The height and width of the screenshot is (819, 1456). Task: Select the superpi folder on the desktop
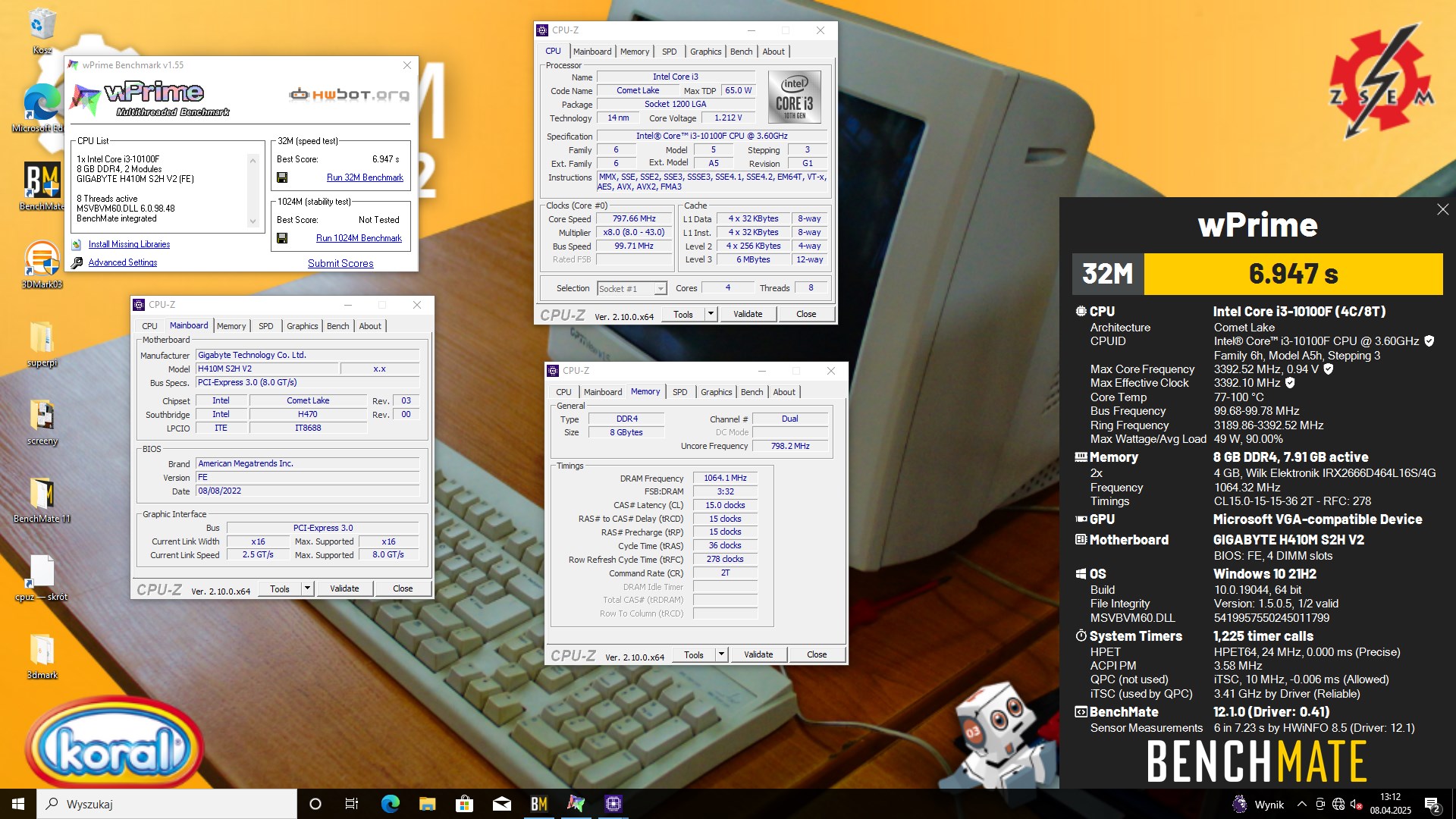42,343
